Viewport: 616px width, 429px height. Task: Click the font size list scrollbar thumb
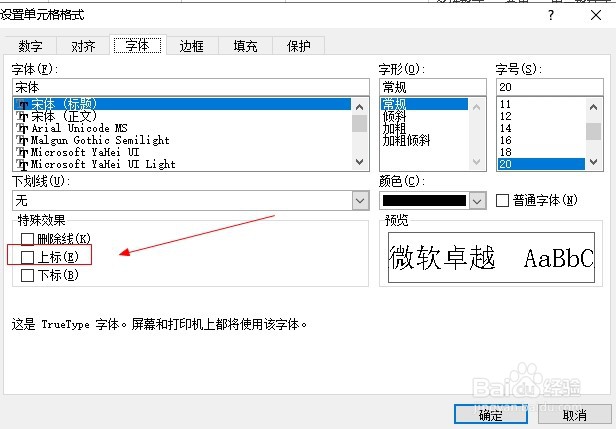594,131
